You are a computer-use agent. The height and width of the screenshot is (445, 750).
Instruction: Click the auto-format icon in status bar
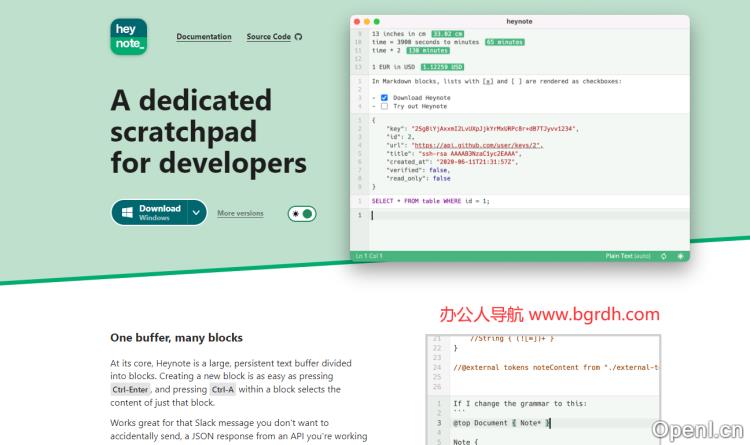(x=664, y=256)
